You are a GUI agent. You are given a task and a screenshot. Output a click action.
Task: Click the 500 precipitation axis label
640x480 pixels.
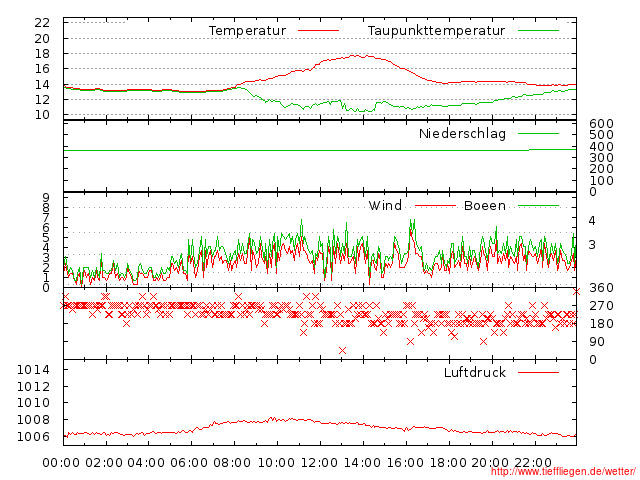click(601, 135)
